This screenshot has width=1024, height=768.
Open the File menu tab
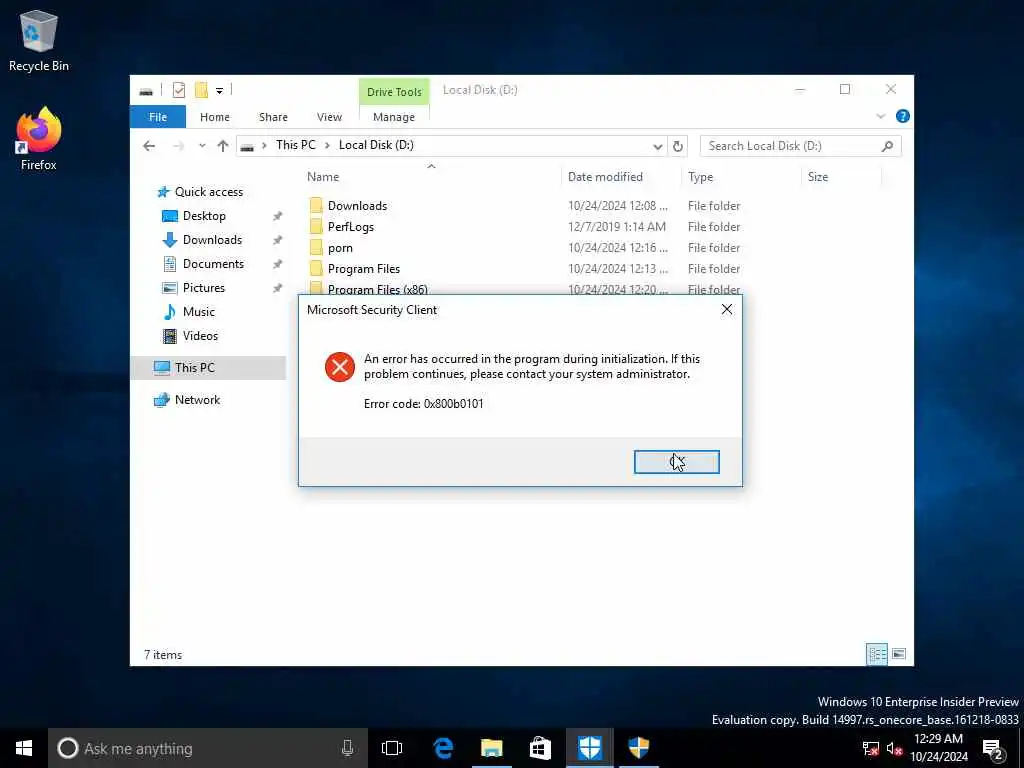coord(158,117)
